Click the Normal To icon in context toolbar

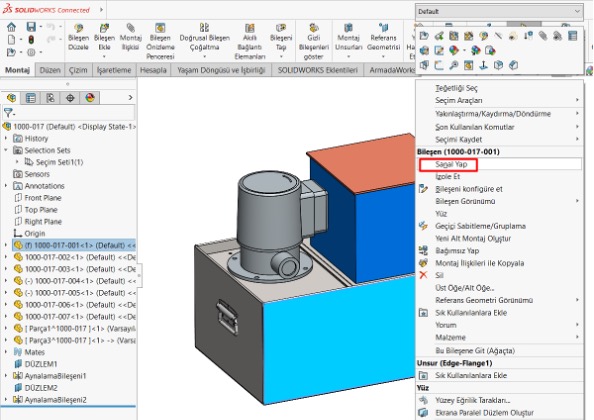click(483, 65)
